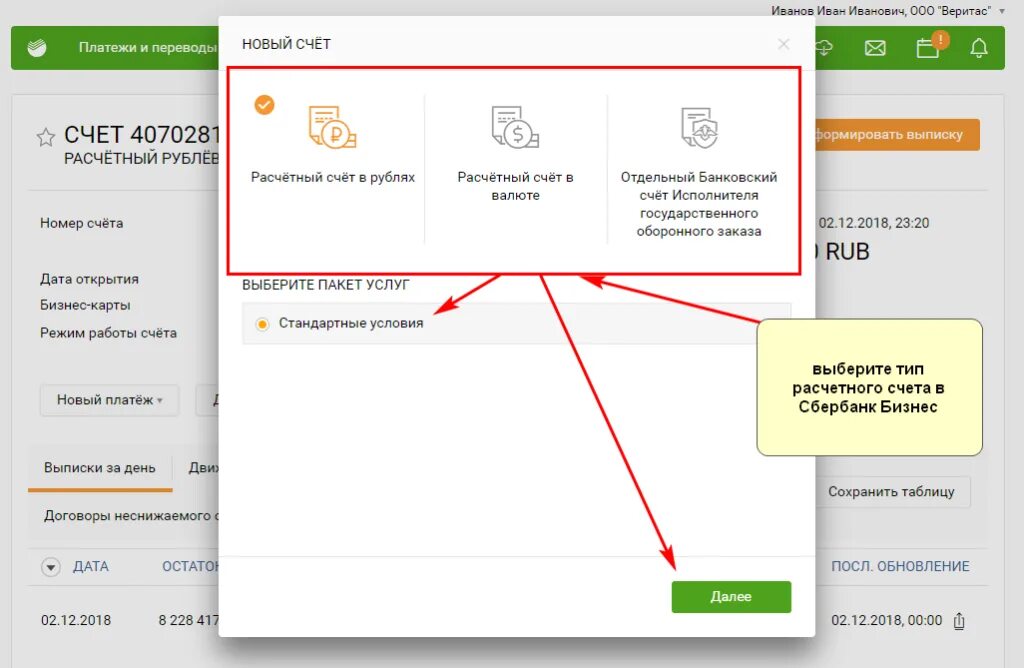The height and width of the screenshot is (668, 1024).
Task: Choose Отдельный Банковский счёт Исполнителя option
Action: click(699, 204)
